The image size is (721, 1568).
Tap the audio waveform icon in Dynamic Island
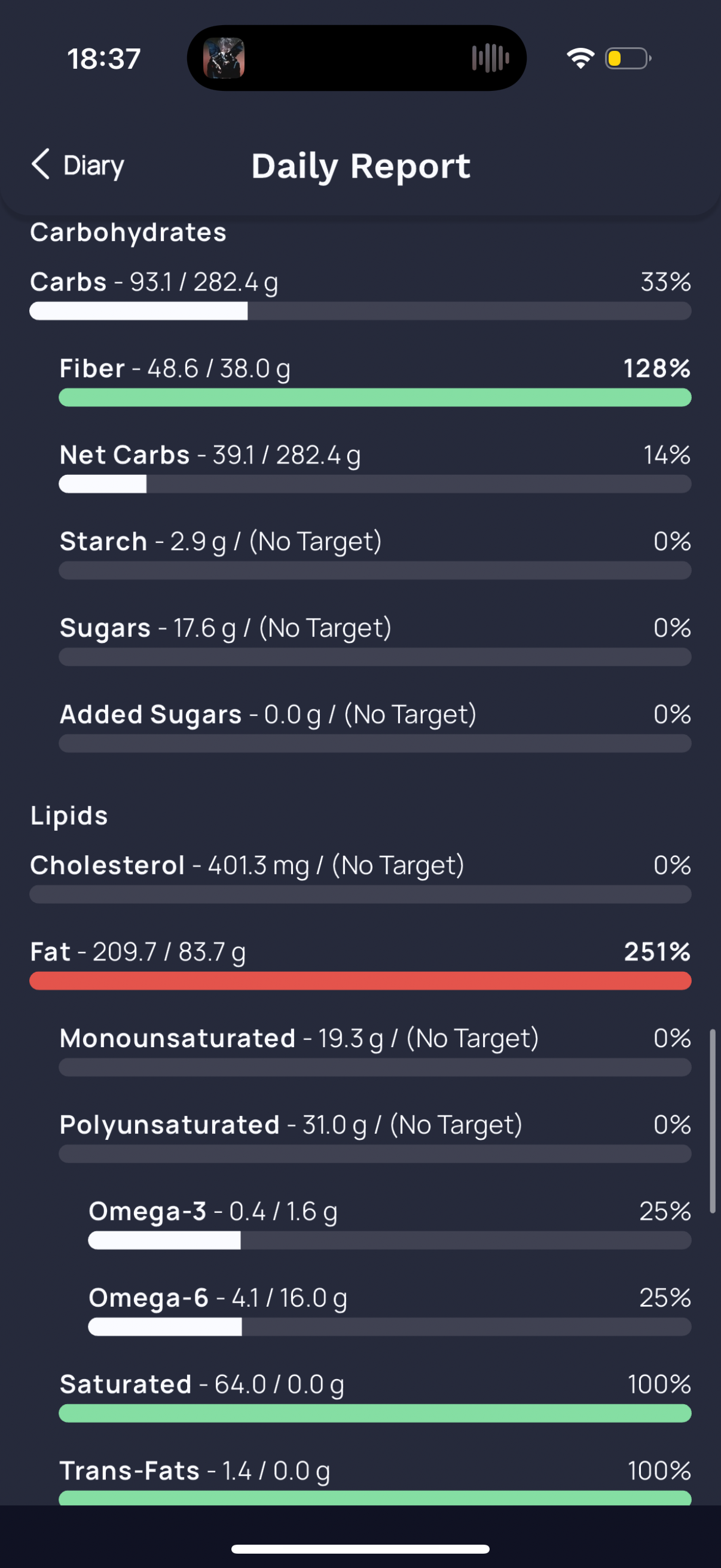pos(490,59)
